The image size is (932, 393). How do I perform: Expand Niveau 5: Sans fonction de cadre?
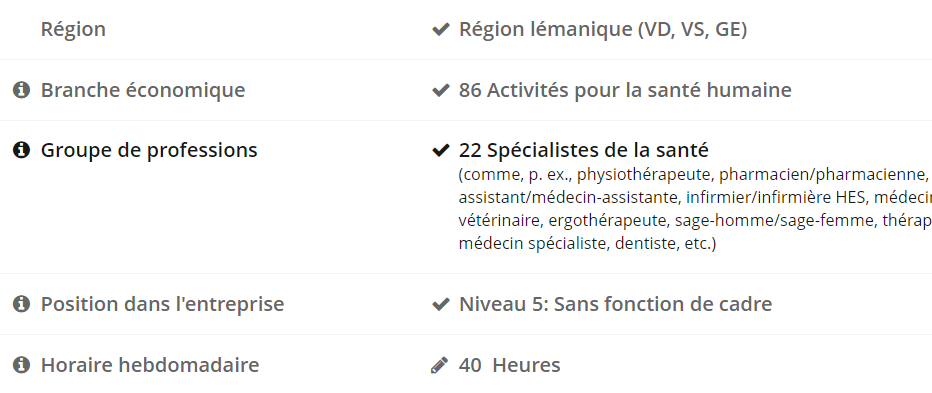pos(615,304)
